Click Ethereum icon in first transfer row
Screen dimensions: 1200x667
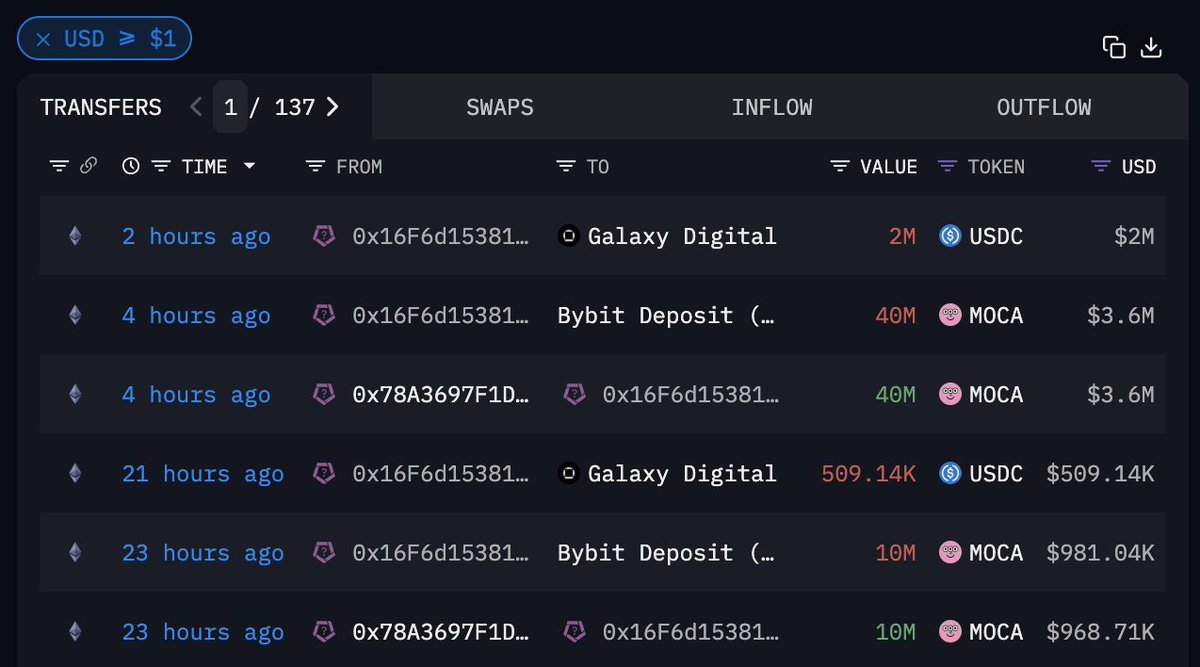(x=74, y=236)
